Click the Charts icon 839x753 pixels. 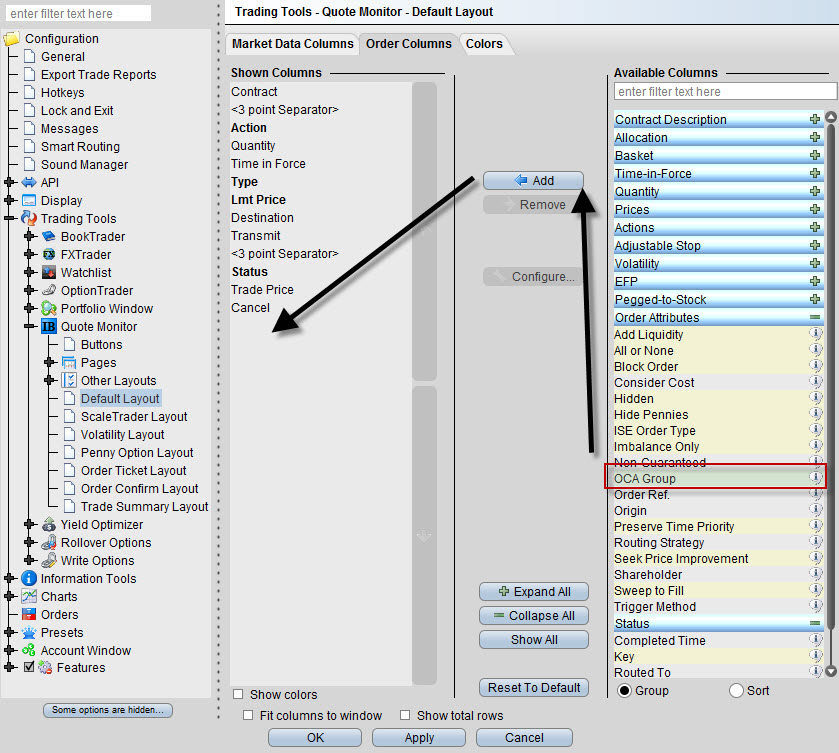coord(29,596)
